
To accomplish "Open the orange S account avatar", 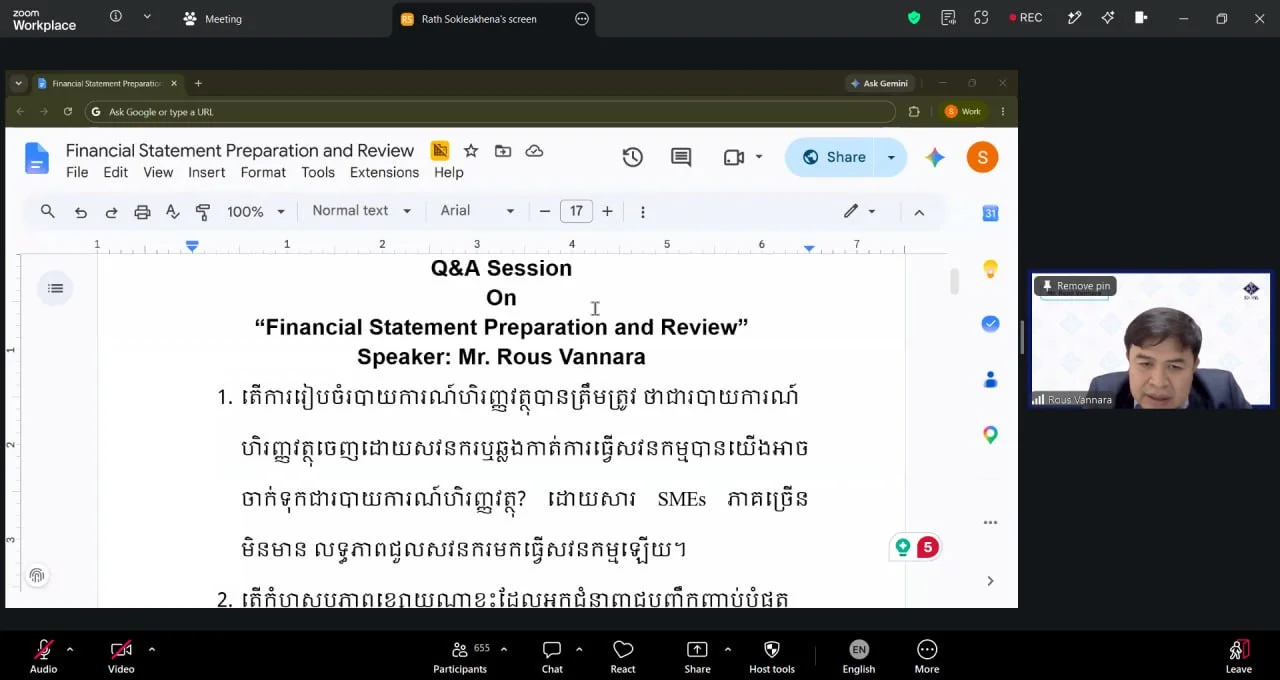I will (x=982, y=157).
